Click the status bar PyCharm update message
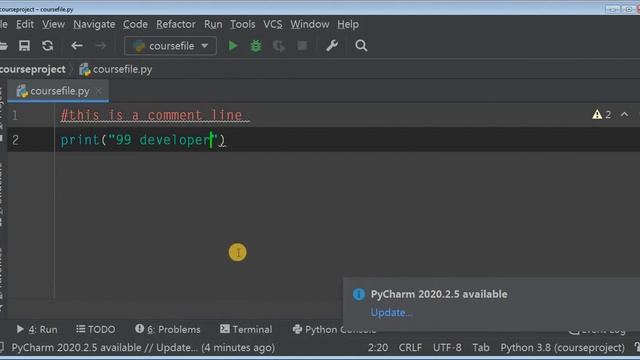Viewport: 640px width, 360px height. click(143, 348)
